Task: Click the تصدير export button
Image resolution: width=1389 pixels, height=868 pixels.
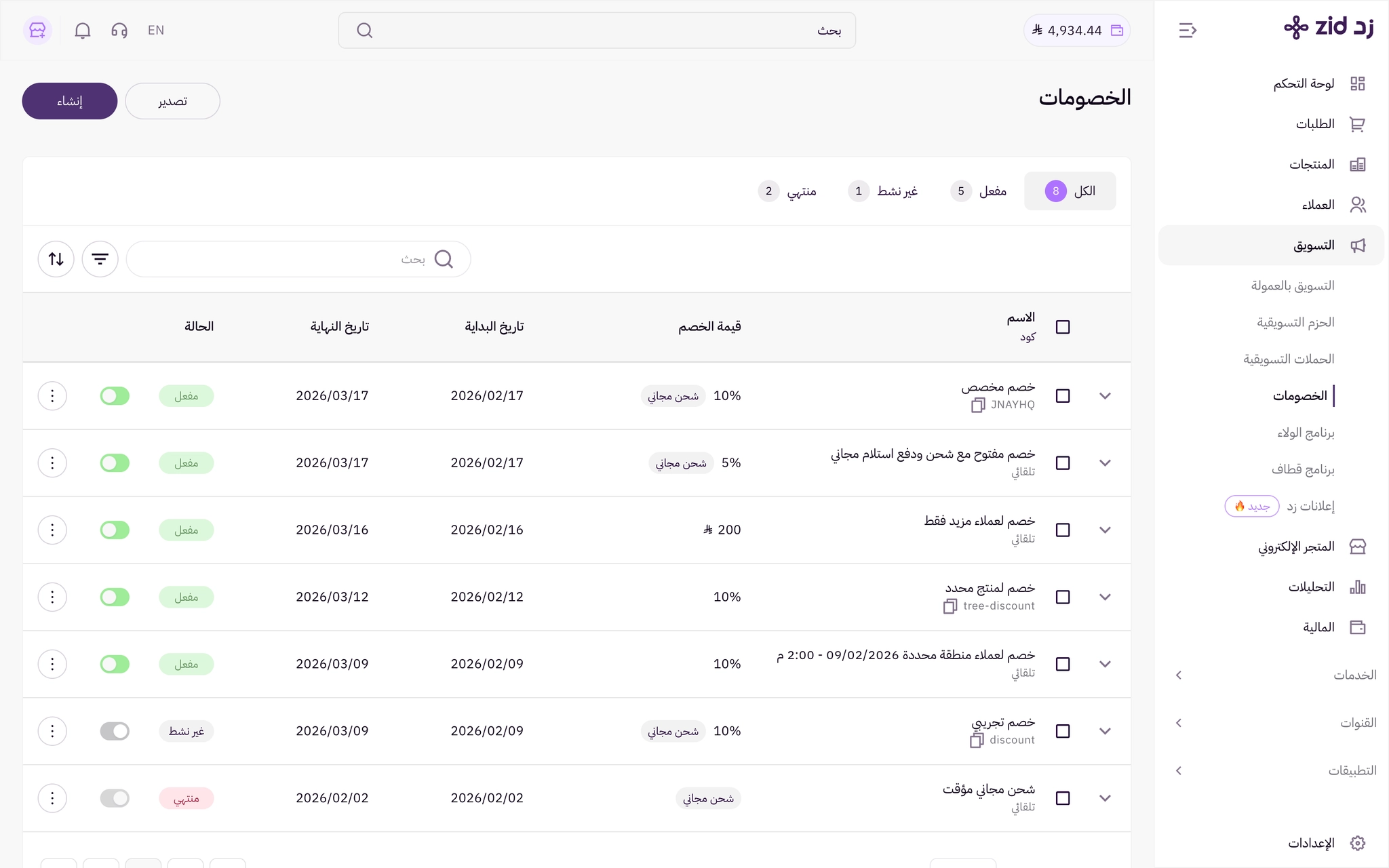Action: 172,100
